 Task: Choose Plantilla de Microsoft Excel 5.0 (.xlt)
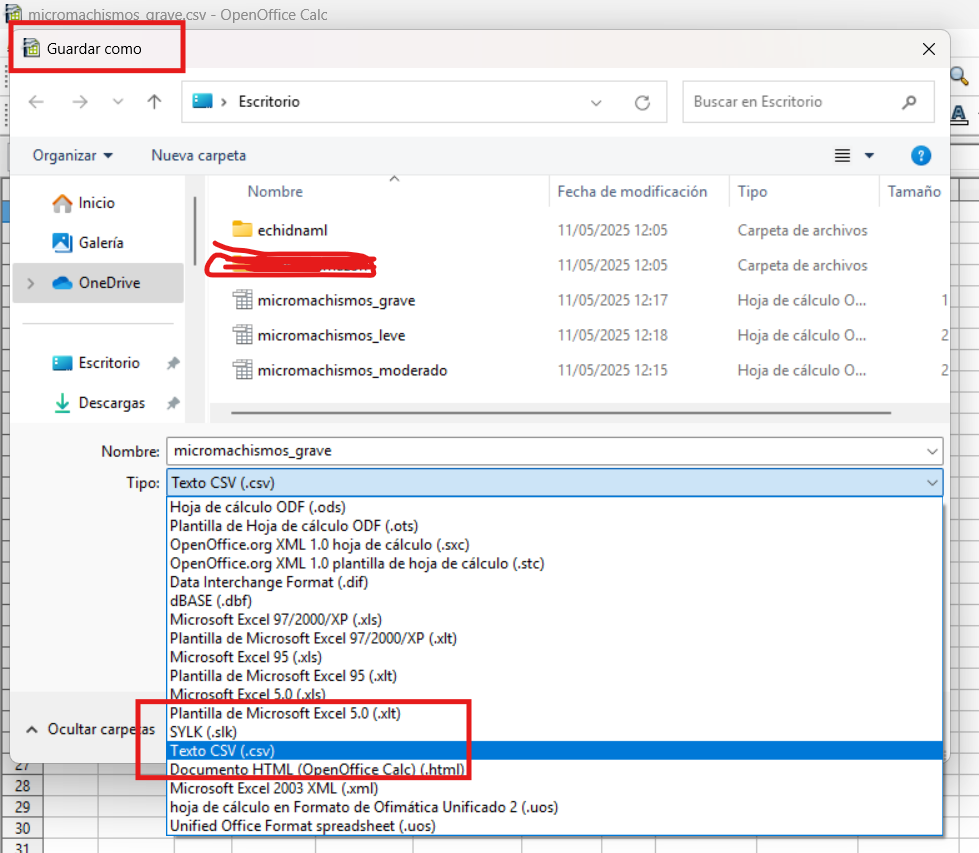tap(554, 713)
